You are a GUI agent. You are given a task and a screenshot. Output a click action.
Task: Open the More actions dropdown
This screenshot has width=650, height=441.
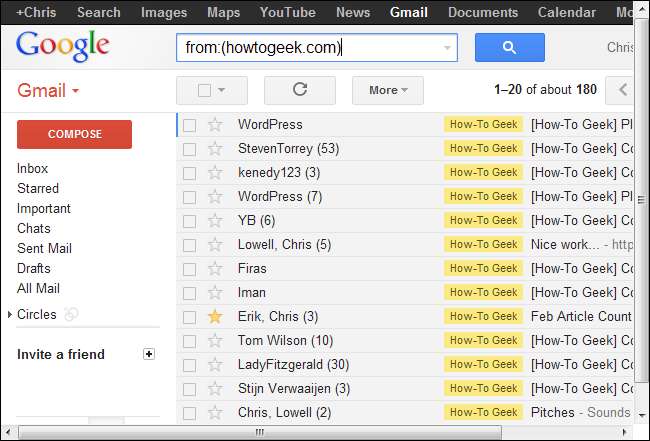(388, 90)
